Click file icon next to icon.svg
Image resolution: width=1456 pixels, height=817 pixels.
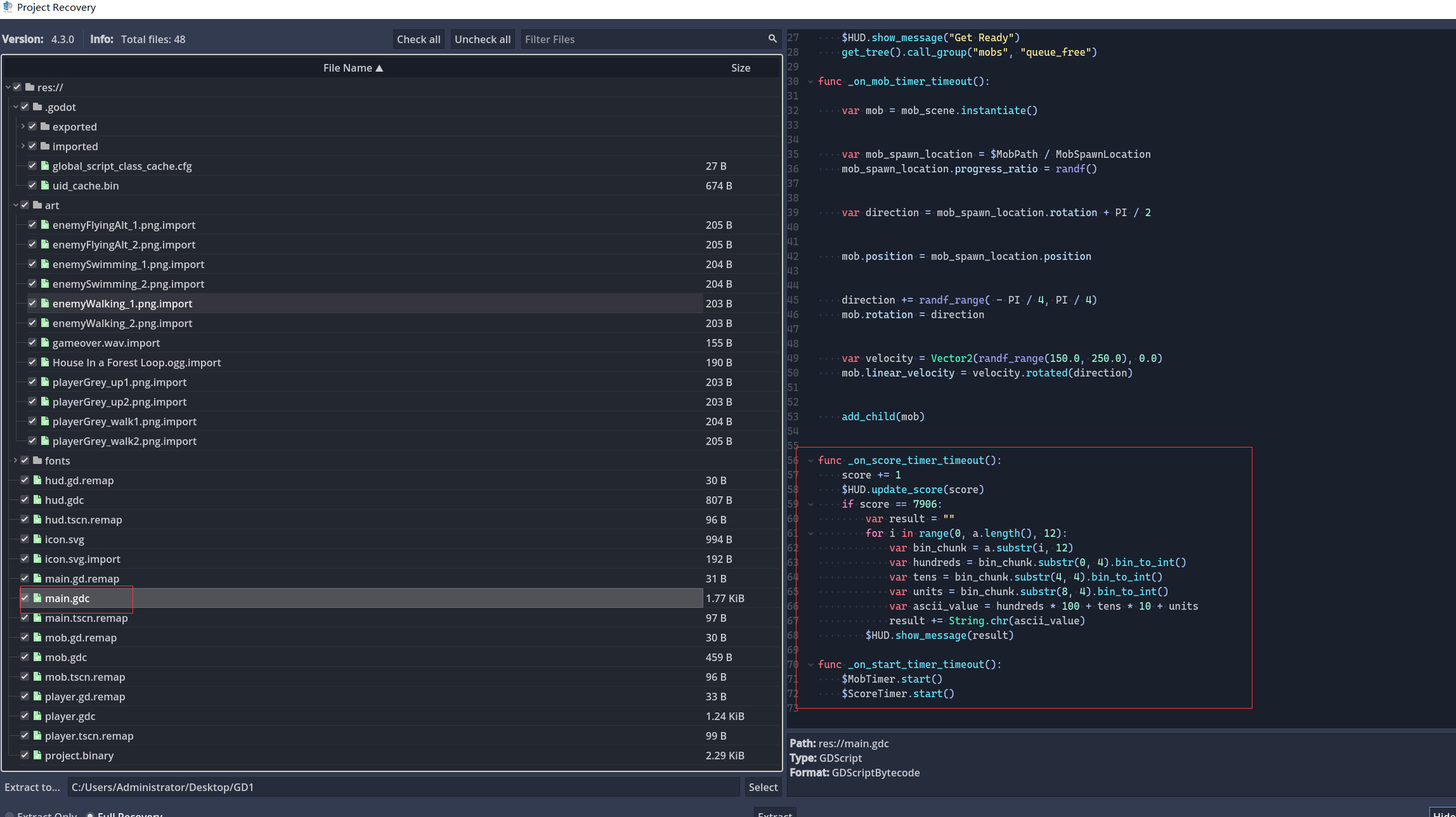click(x=37, y=539)
